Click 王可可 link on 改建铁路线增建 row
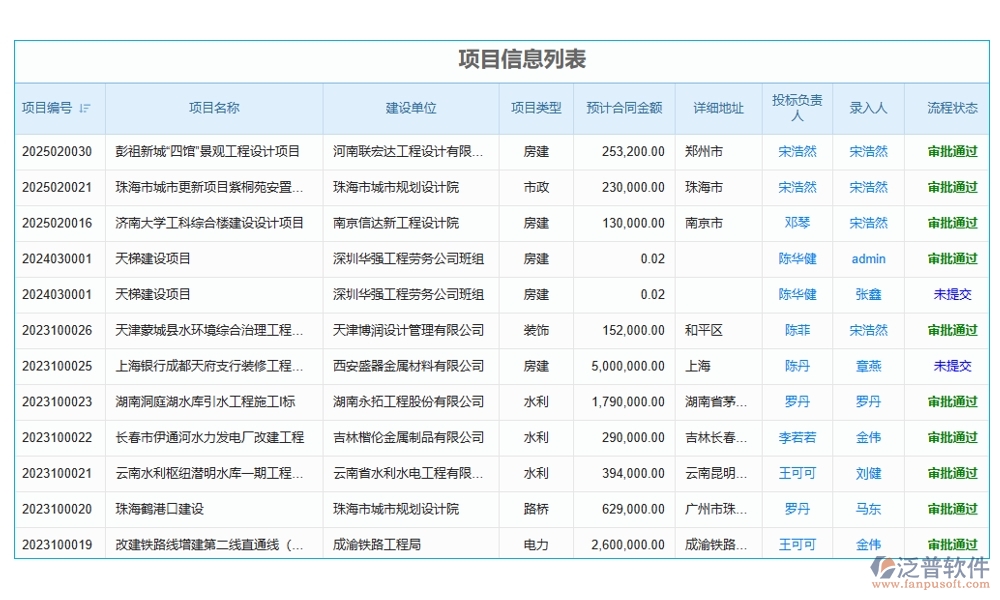Viewport: 1000px width, 600px height. pos(797,544)
